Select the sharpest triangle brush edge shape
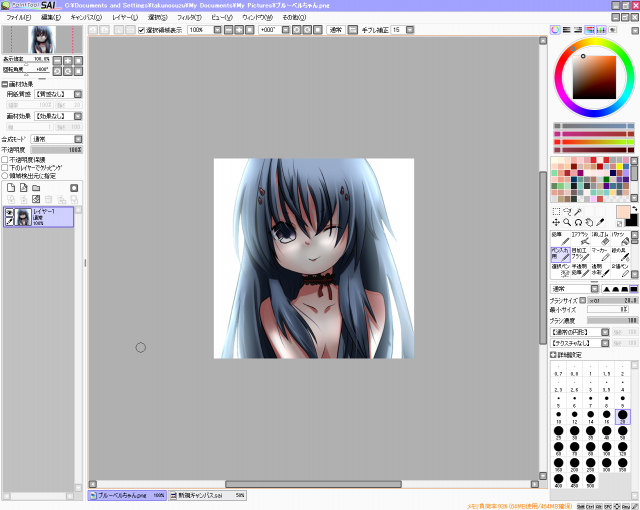This screenshot has height=510, width=640. tap(607, 289)
